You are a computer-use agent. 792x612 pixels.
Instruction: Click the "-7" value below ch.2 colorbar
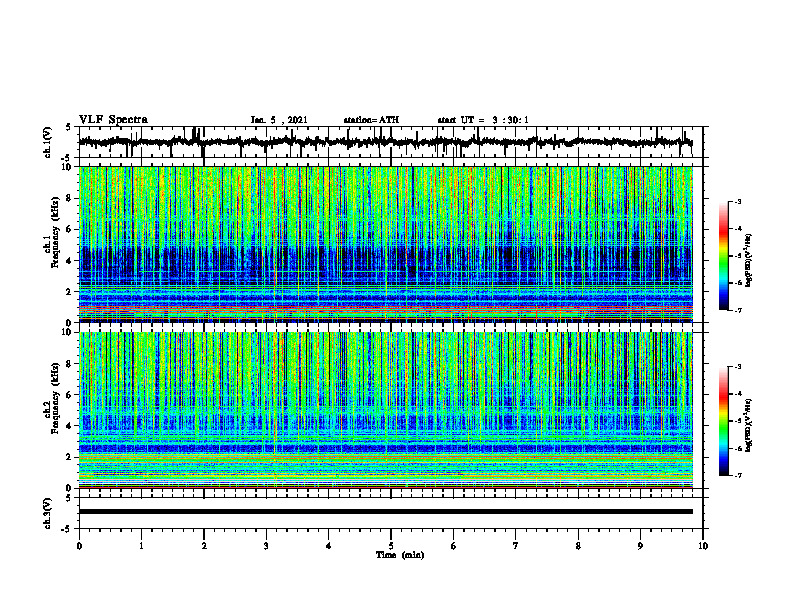(738, 475)
